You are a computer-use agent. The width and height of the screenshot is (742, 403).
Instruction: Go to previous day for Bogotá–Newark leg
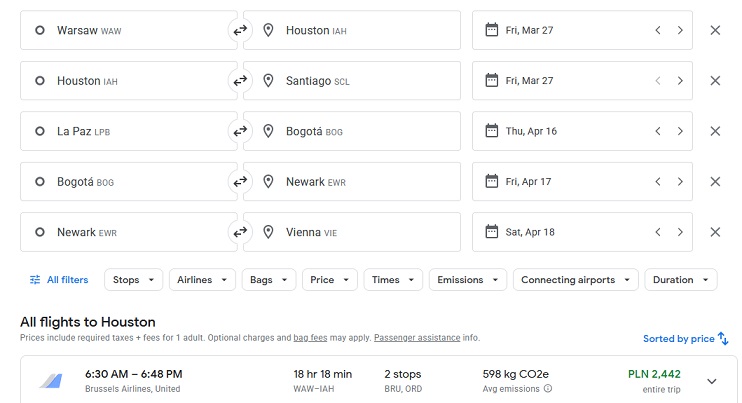coord(658,182)
